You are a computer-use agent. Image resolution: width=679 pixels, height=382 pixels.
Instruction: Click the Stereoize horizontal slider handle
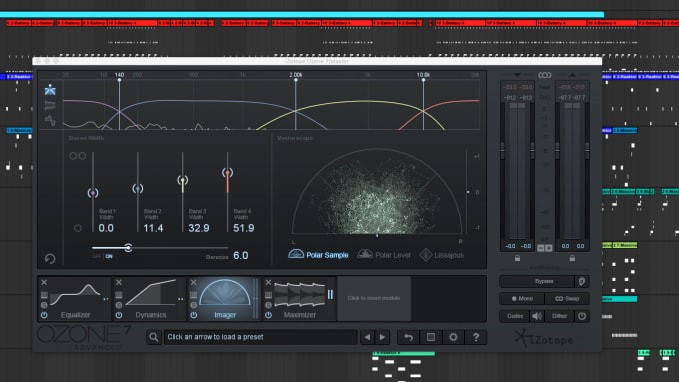pyautogui.click(x=128, y=248)
